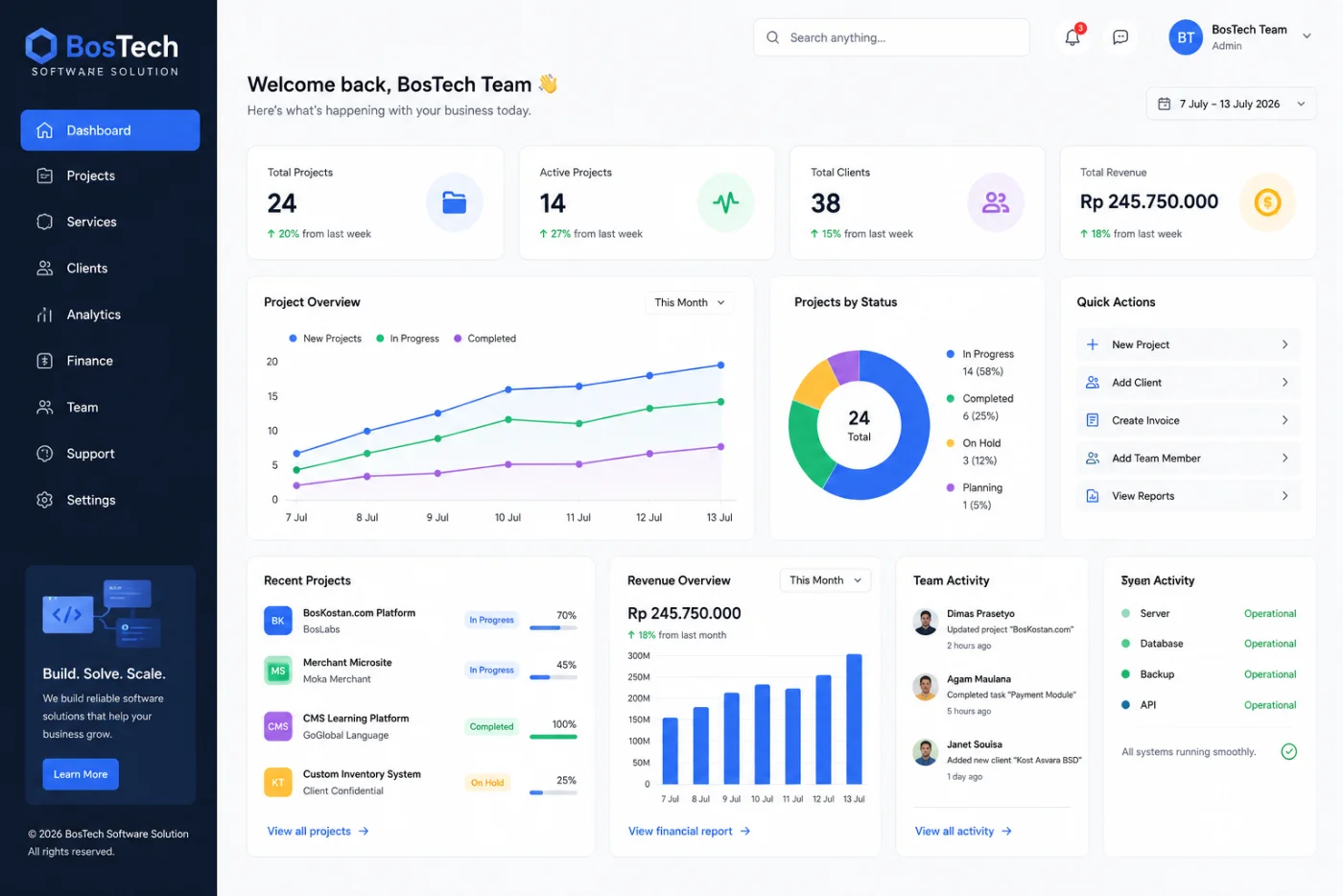Expand New Project quick action chevron

1284,344
